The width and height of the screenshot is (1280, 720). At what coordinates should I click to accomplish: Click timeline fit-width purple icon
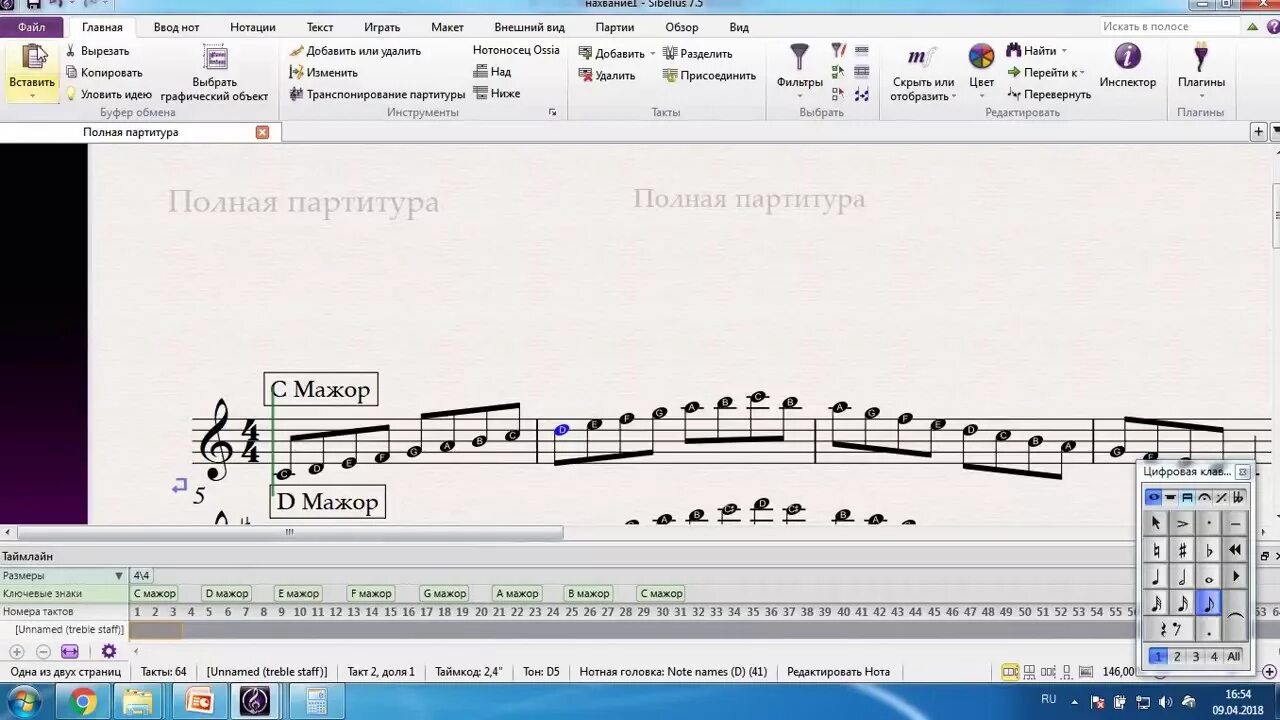click(x=70, y=651)
